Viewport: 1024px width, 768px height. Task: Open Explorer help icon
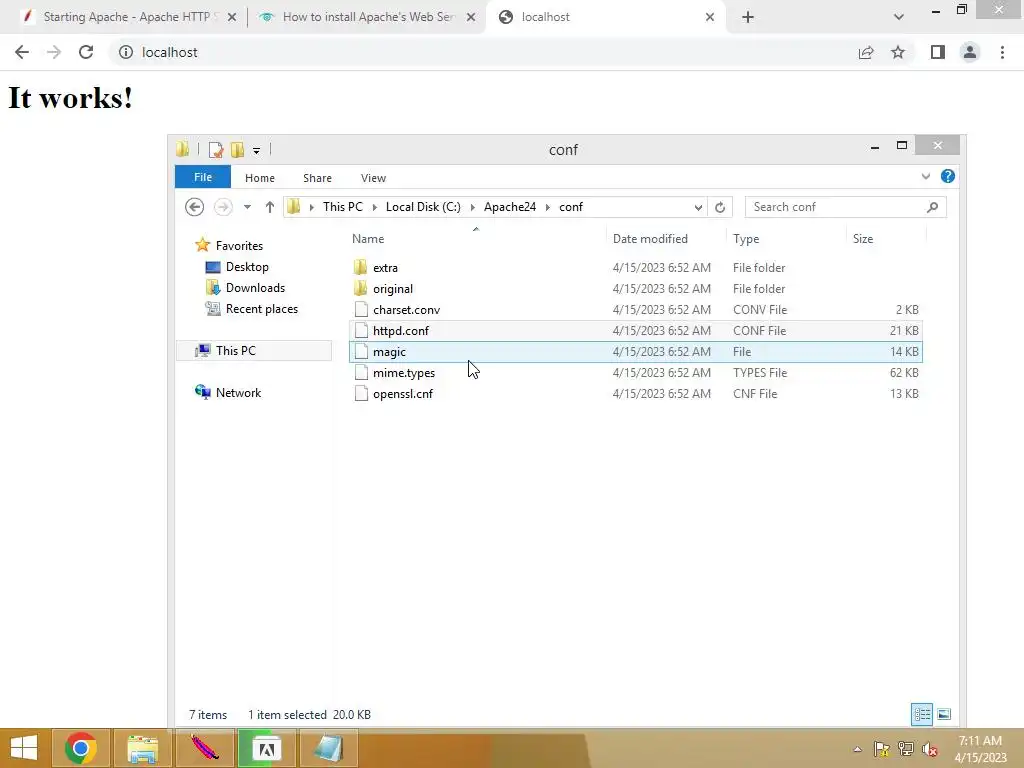(x=948, y=176)
